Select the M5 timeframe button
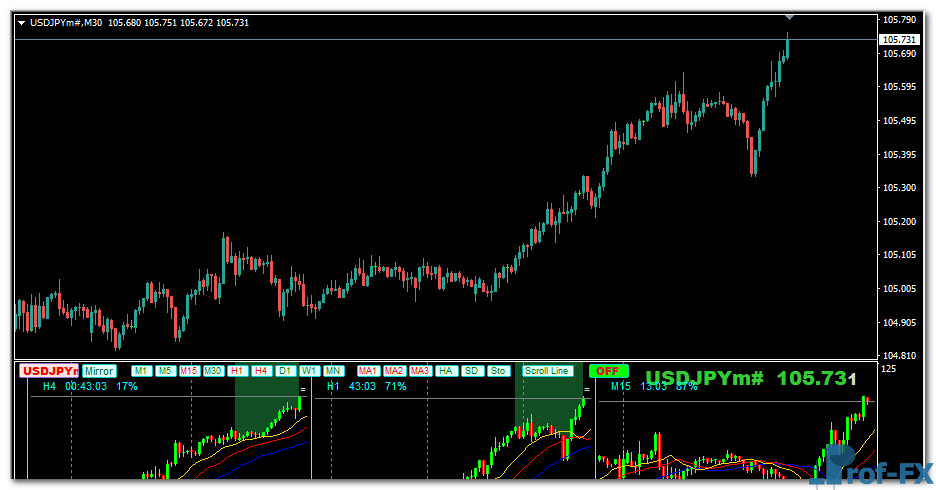The width and height of the screenshot is (936, 490). pos(165,371)
